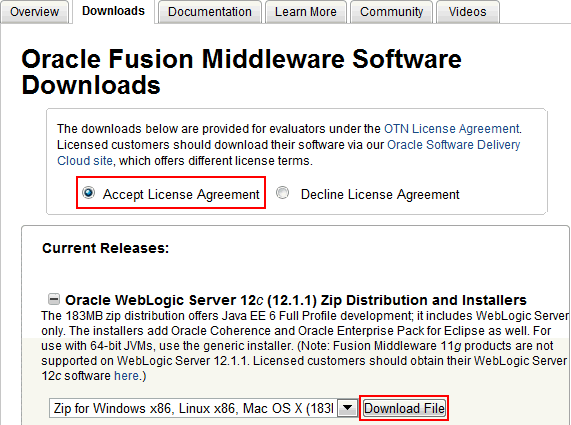Screen dimensions: 571x425
Task: Collapse the WebLogic Server 12c section
Action: point(54,299)
